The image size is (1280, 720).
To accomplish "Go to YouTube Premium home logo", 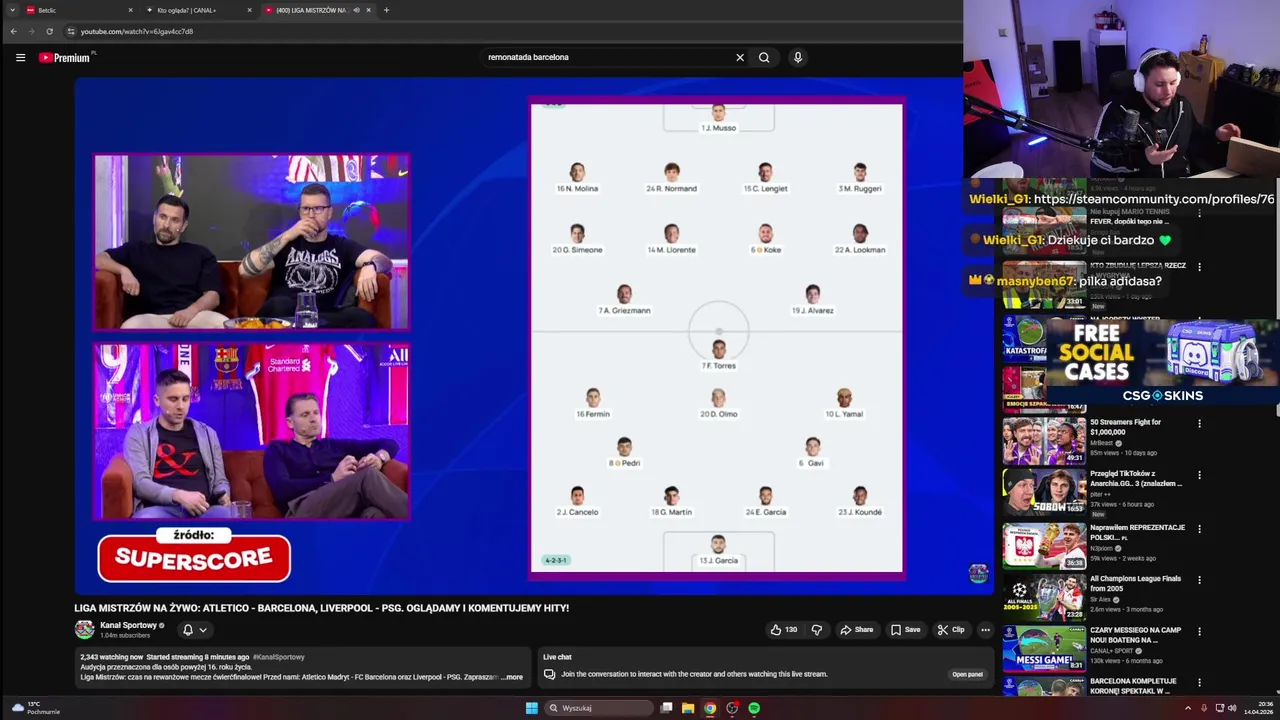I will click(66, 58).
